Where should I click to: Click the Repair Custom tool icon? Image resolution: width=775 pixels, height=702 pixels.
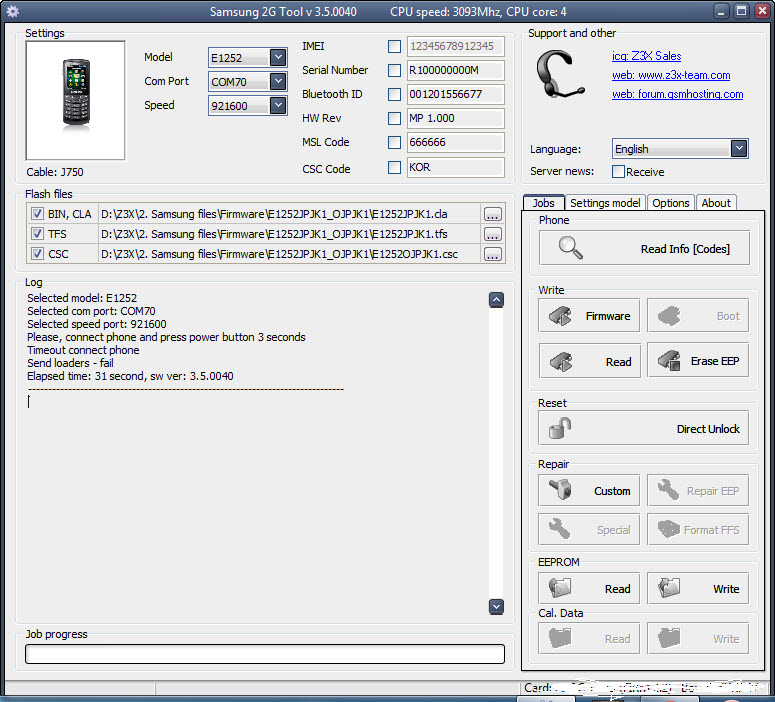coord(560,489)
